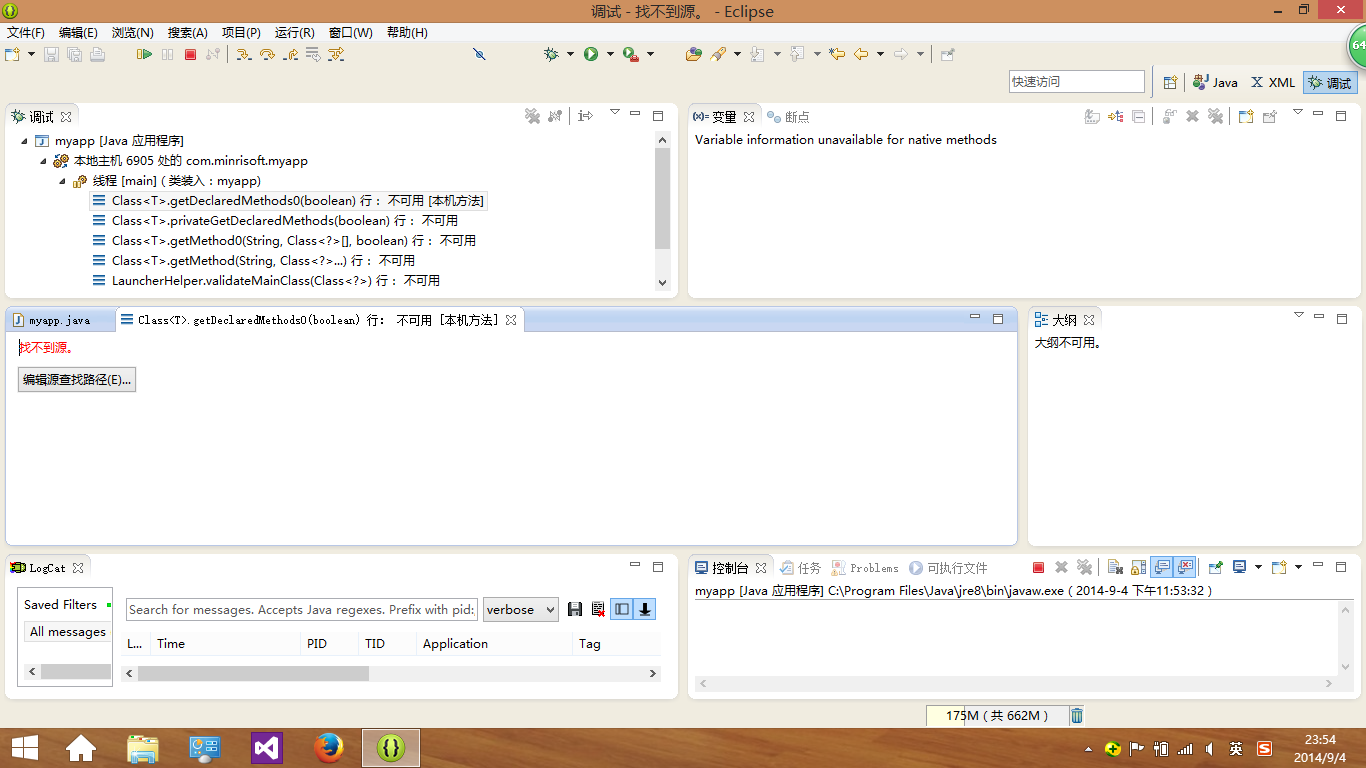The width and height of the screenshot is (1366, 768).
Task: Open the Display Selected Console dropdown arrow
Action: [x=1258, y=567]
